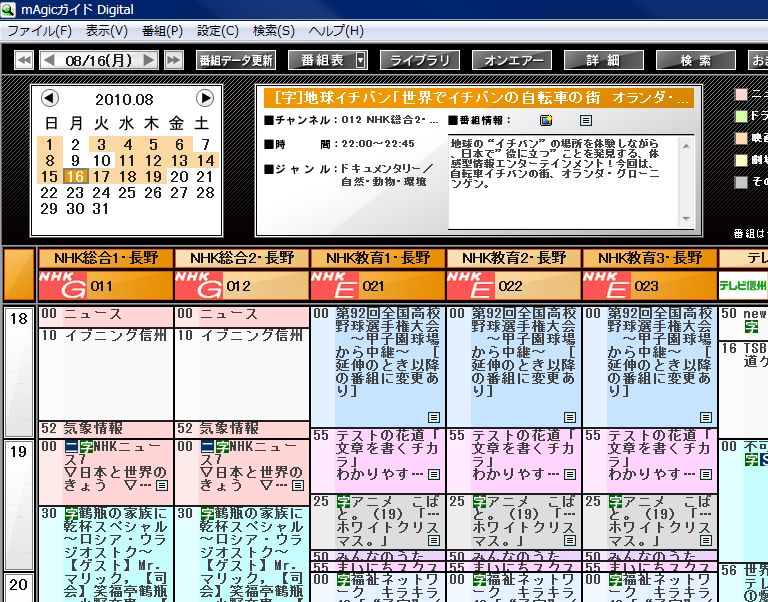Select NHK教育1・長野 channel header
Viewport: 768px width, 602px height.
[x=378, y=258]
